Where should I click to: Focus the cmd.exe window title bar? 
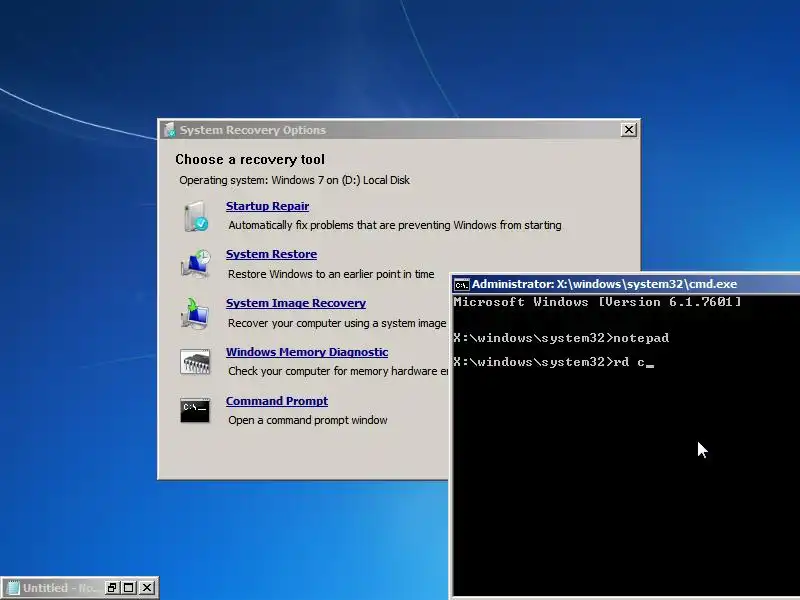626,284
